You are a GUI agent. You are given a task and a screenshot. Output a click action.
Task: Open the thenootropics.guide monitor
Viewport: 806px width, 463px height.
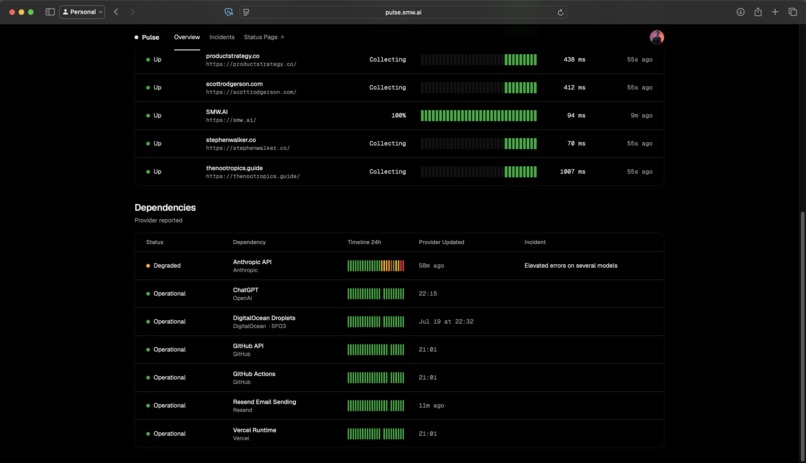pyautogui.click(x=399, y=172)
